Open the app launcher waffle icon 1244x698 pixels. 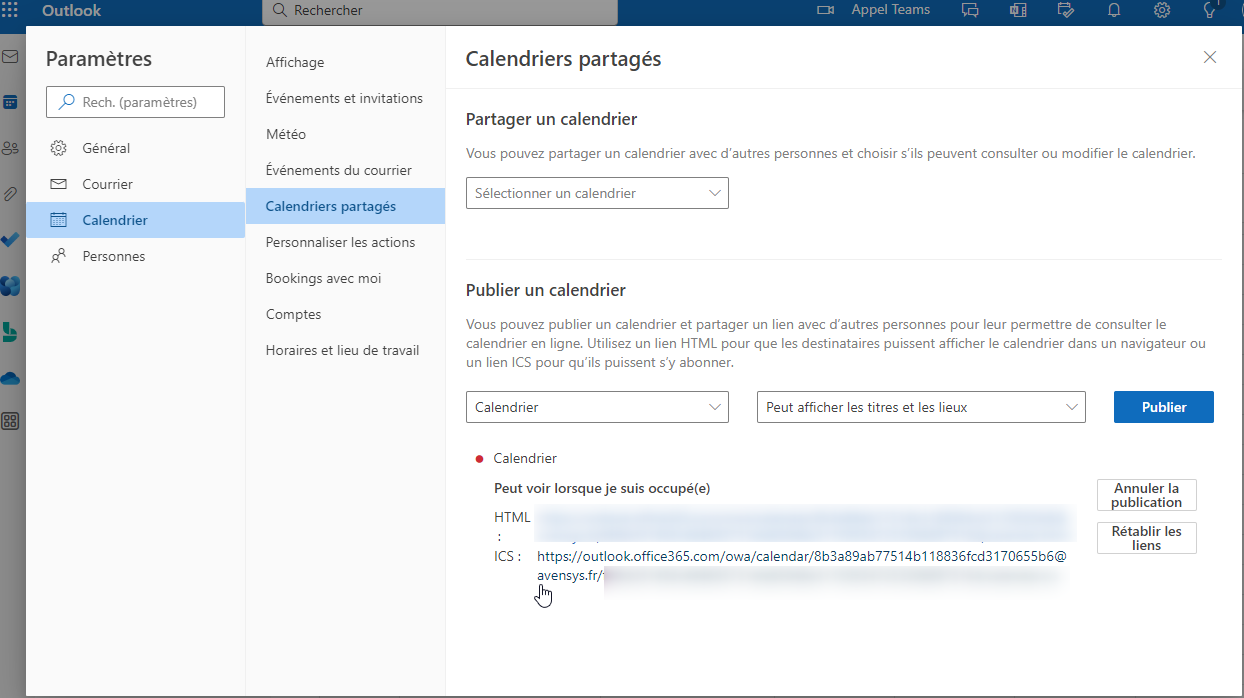(10, 10)
